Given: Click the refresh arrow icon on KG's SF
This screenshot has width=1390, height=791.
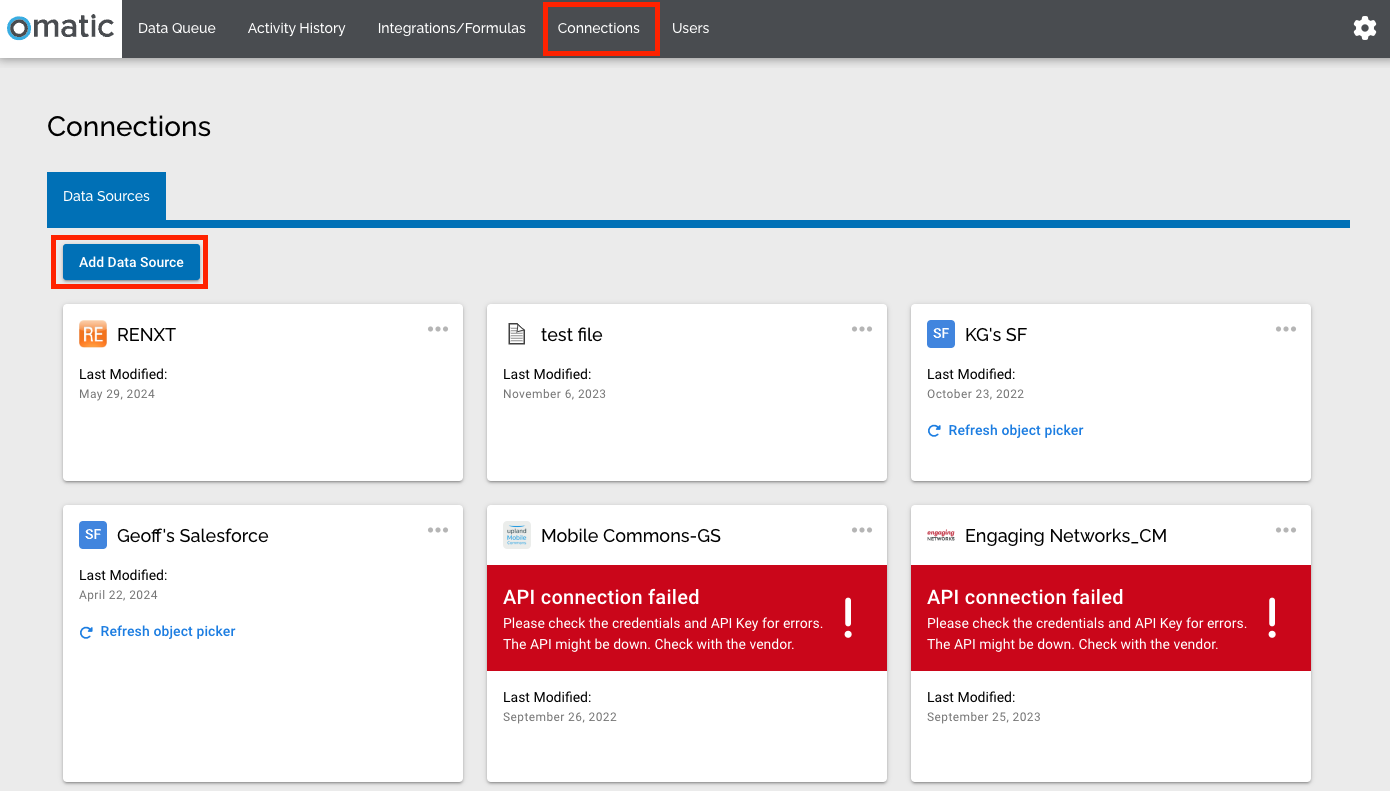Looking at the screenshot, I should tap(934, 430).
